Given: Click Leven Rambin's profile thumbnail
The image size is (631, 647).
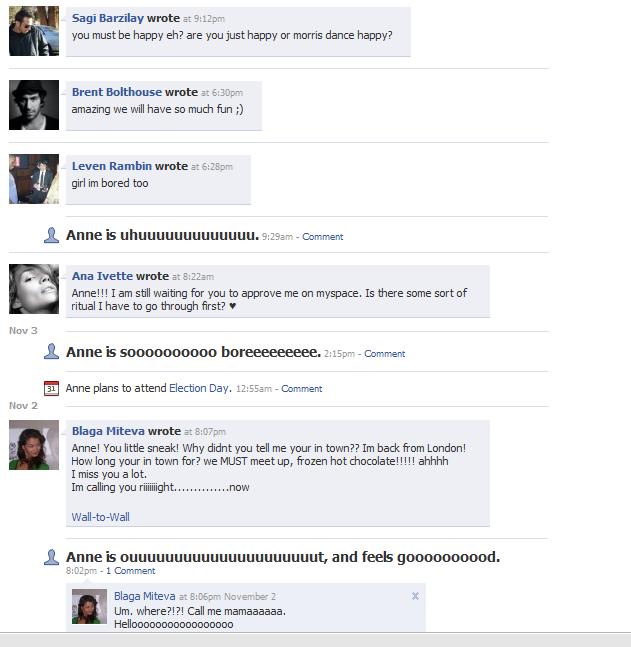Looking at the screenshot, I should tap(34, 179).
